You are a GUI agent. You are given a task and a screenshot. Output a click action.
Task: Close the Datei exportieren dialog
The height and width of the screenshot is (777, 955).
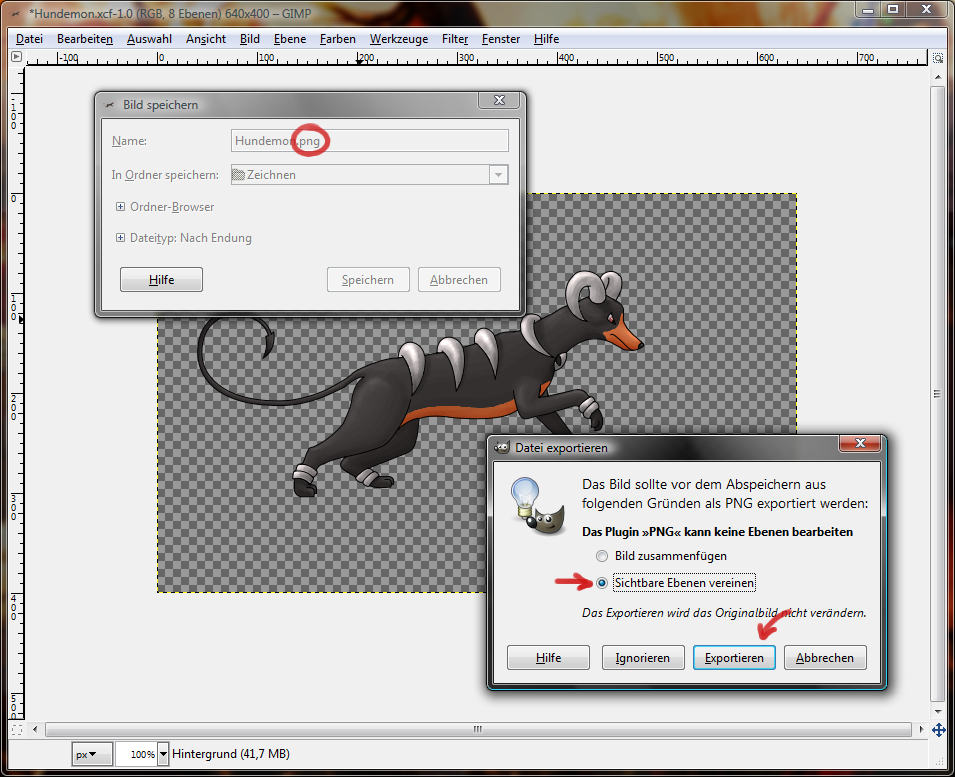[x=860, y=443]
